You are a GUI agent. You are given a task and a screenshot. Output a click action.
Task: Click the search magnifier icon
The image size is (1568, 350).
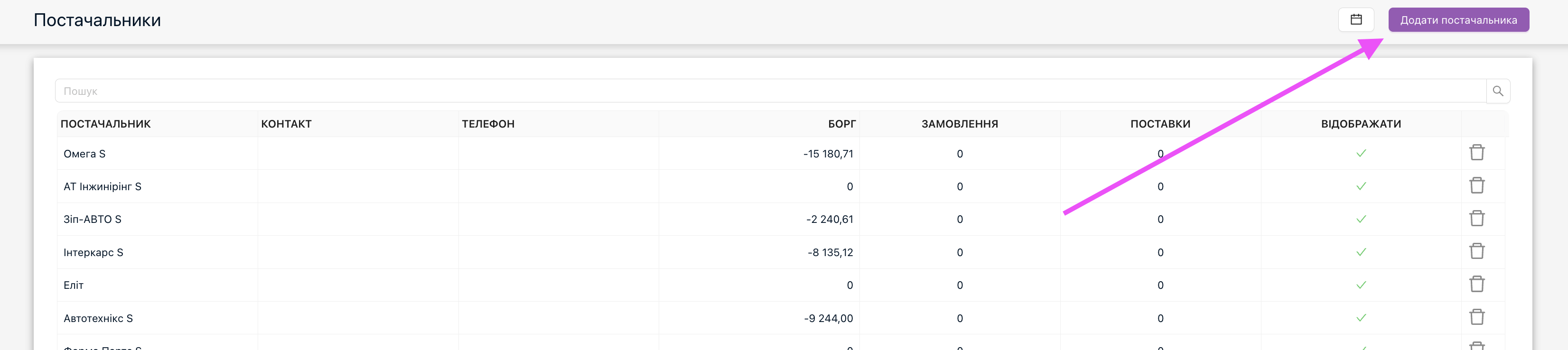1497,92
